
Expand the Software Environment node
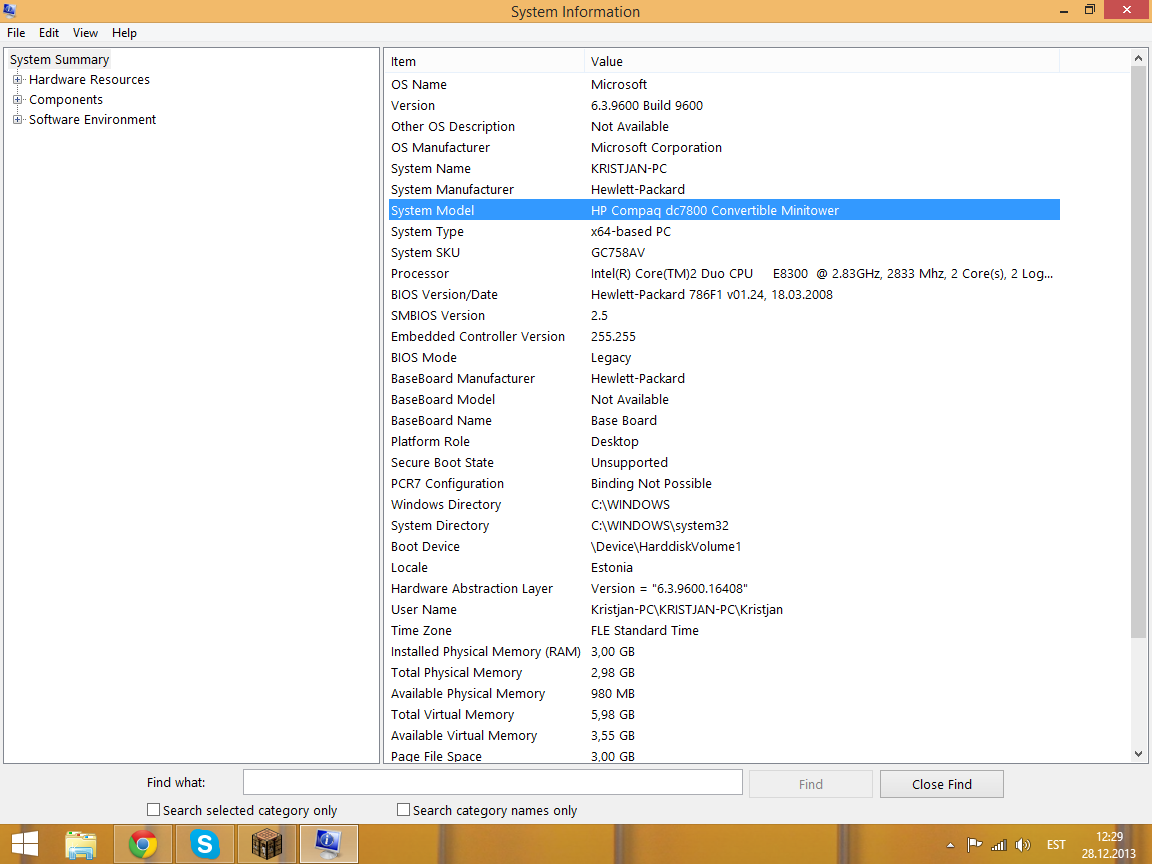(17, 119)
